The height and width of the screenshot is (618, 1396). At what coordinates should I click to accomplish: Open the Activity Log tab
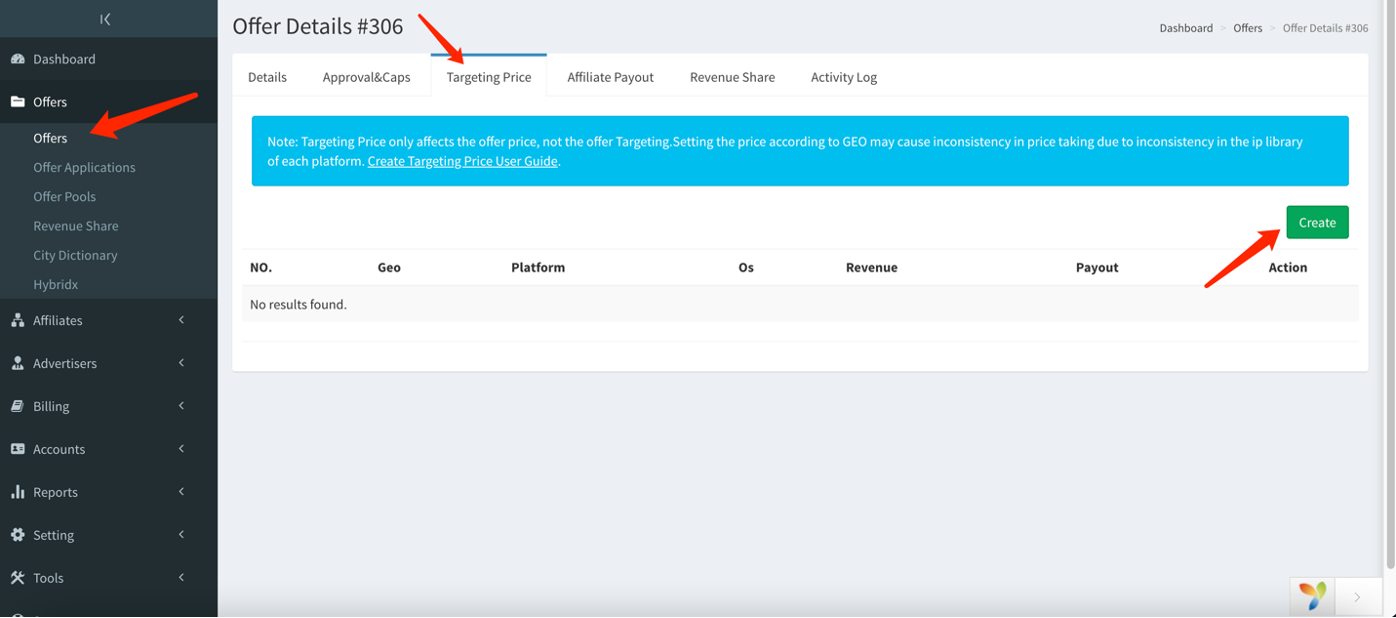843,77
